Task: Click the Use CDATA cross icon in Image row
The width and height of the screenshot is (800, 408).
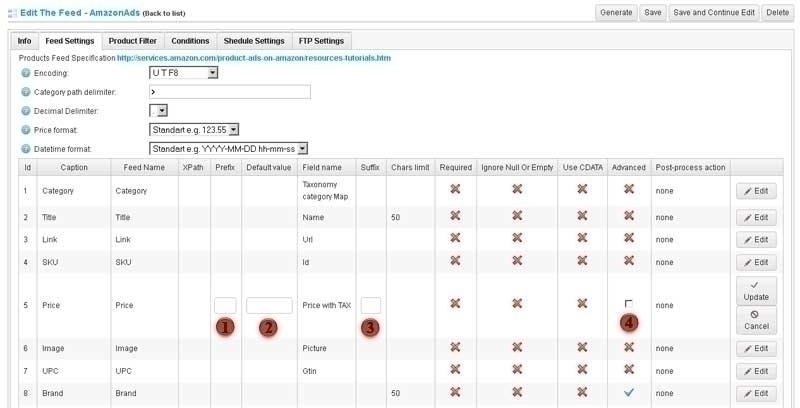Action: tap(582, 347)
